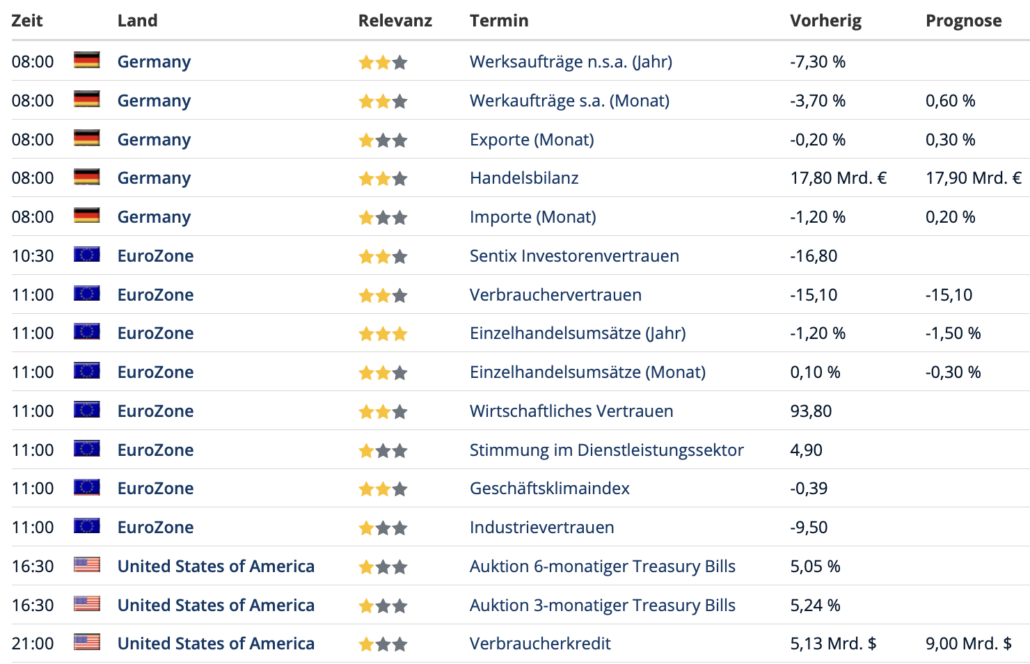Click German flag next to Werksaufträge n.s.a. (Jahr)
Viewport: 1030px width, 664px height.
tap(87, 61)
